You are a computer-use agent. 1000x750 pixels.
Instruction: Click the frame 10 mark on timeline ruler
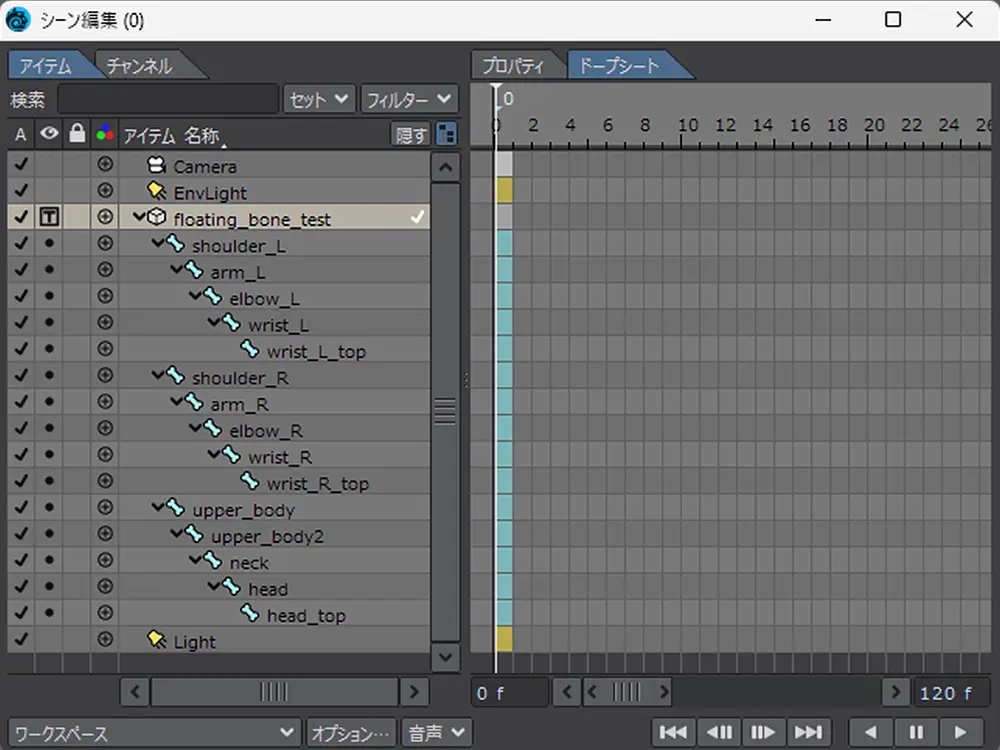click(x=687, y=126)
